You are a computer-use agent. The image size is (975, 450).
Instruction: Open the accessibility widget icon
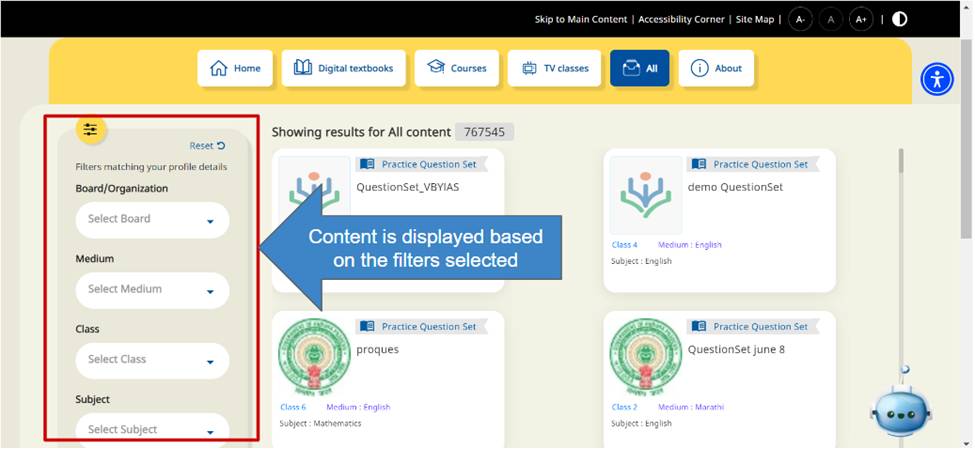937,79
